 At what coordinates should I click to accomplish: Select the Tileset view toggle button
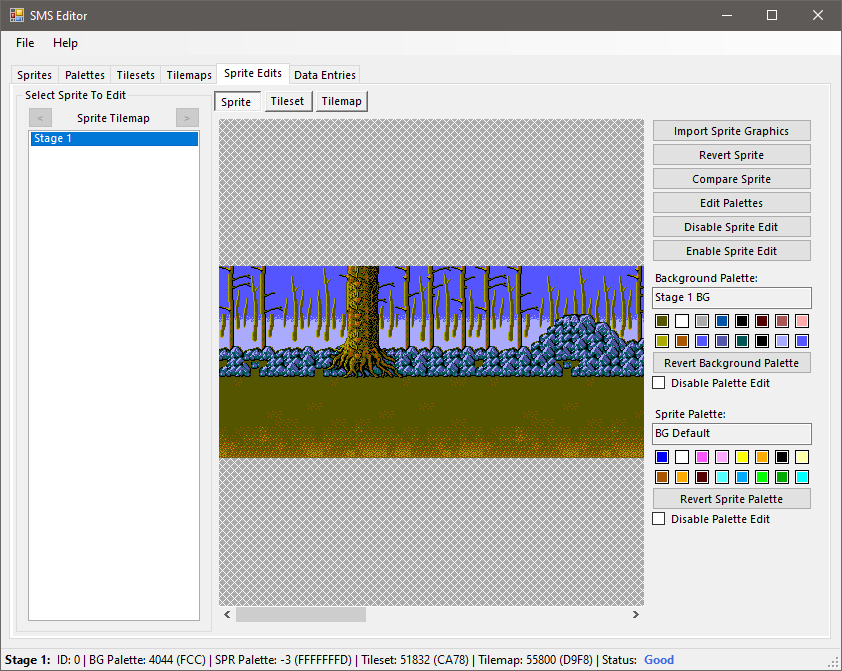(x=288, y=101)
